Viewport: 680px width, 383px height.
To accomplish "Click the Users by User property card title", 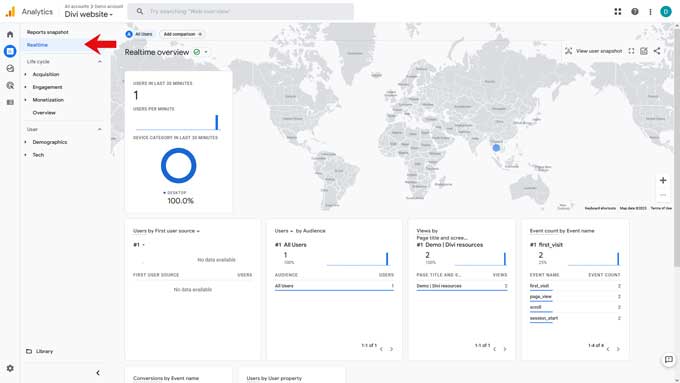I will click(274, 378).
